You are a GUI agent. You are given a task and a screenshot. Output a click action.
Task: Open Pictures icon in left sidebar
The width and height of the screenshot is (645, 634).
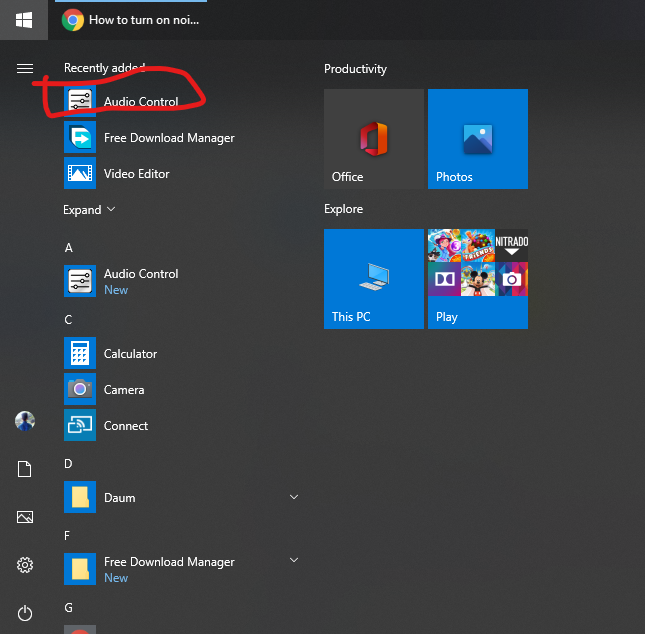(x=25, y=517)
